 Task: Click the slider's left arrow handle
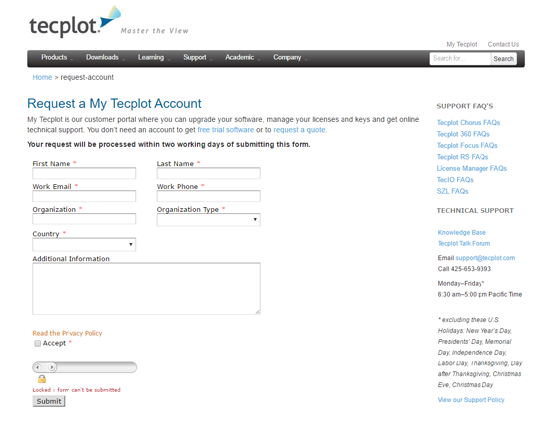[38, 367]
